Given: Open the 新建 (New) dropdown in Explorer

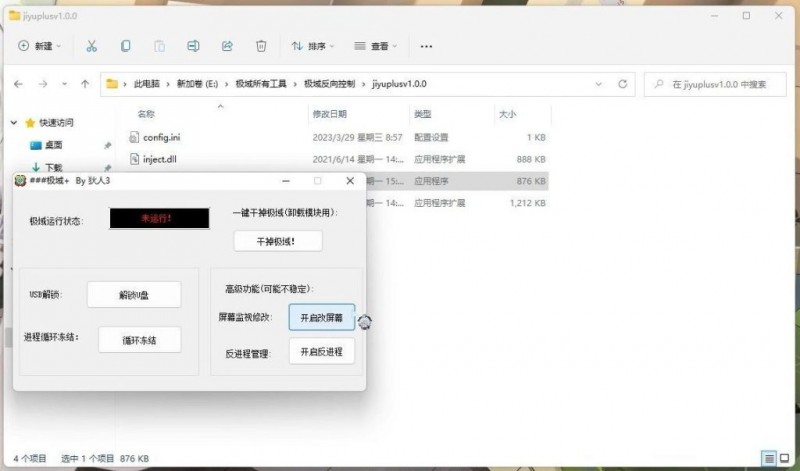Looking at the screenshot, I should [x=39, y=46].
